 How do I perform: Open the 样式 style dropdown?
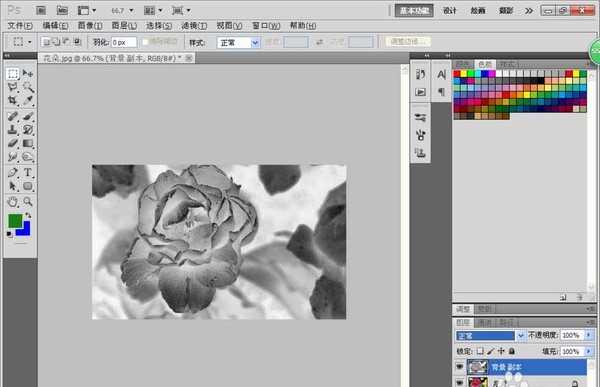click(238, 42)
